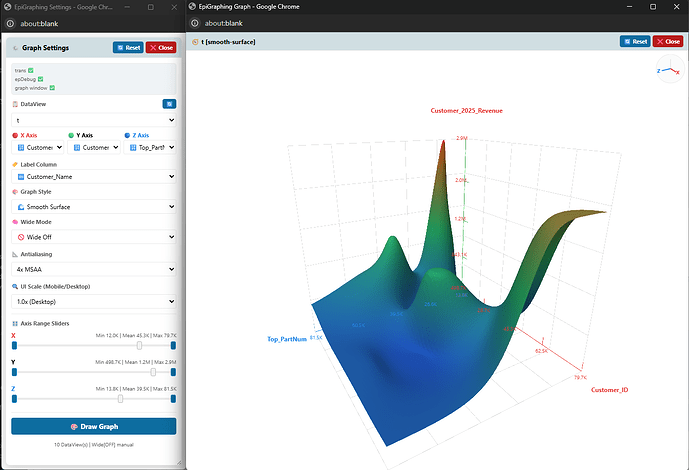This screenshot has height=470, width=689.
Task: Click status text 10 DataView(s) | Wide[OFF] manual
Action: (94, 445)
